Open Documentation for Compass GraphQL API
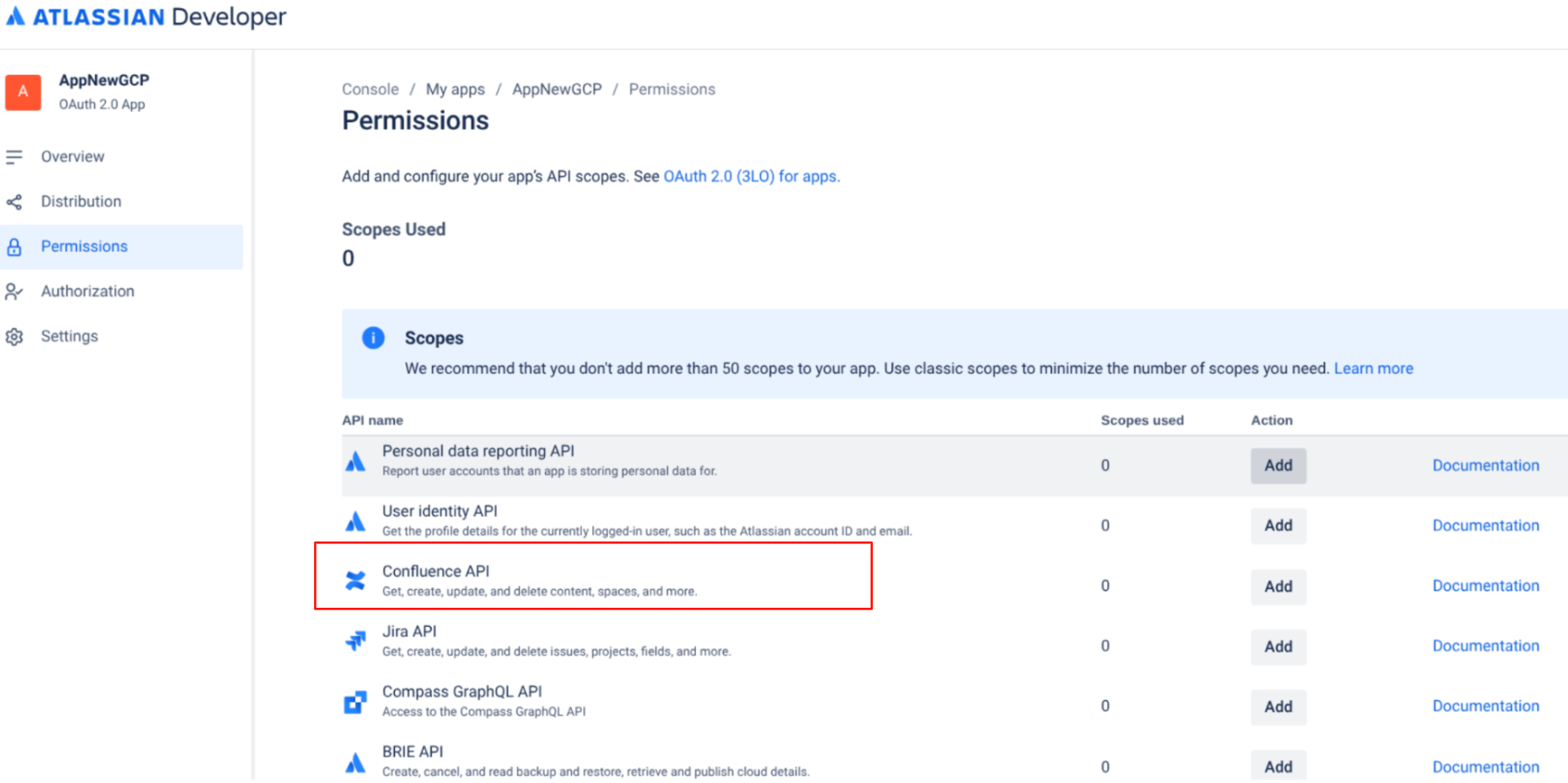 click(x=1486, y=706)
